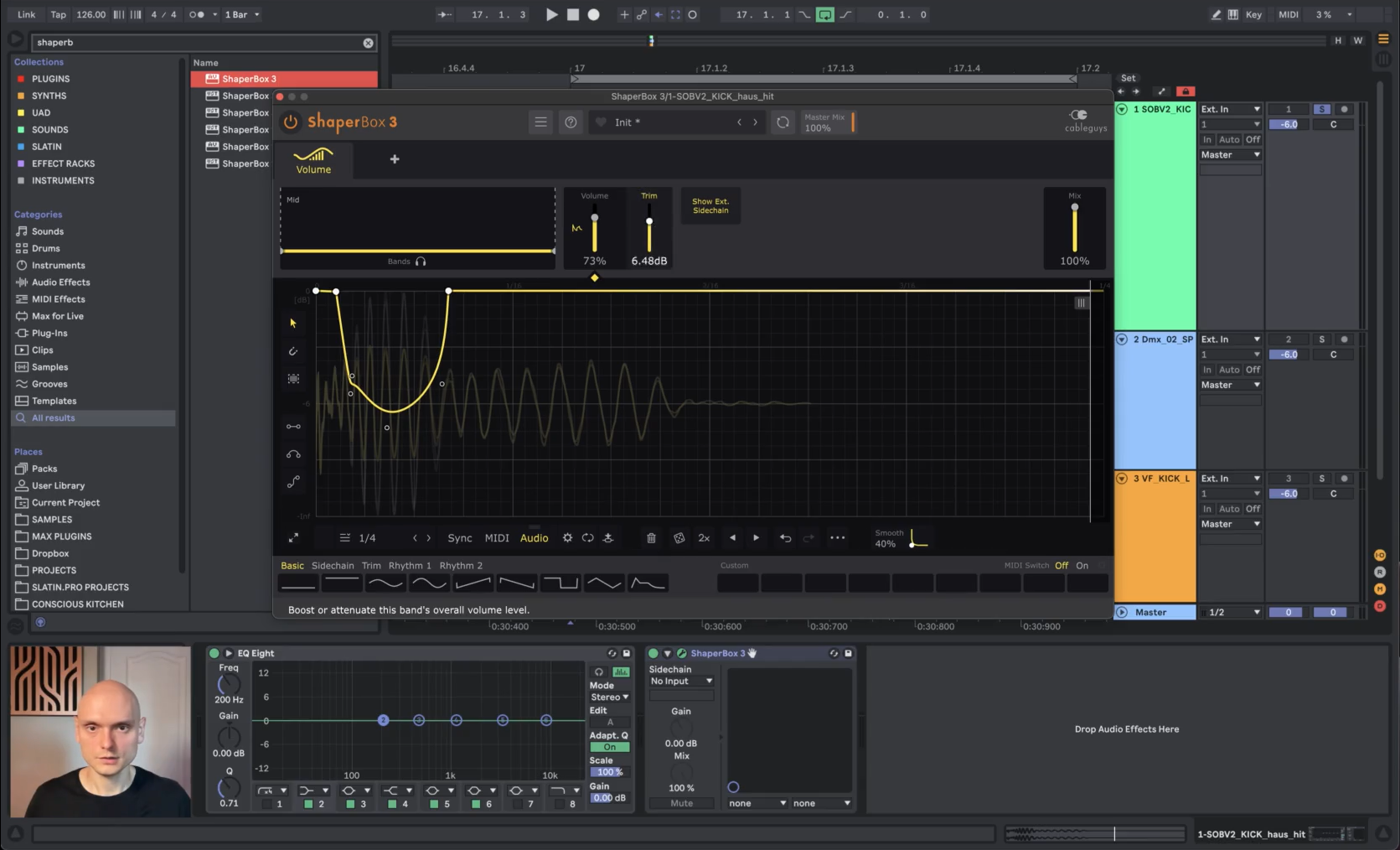Open the ShaperBox hamburger menu

[540, 122]
